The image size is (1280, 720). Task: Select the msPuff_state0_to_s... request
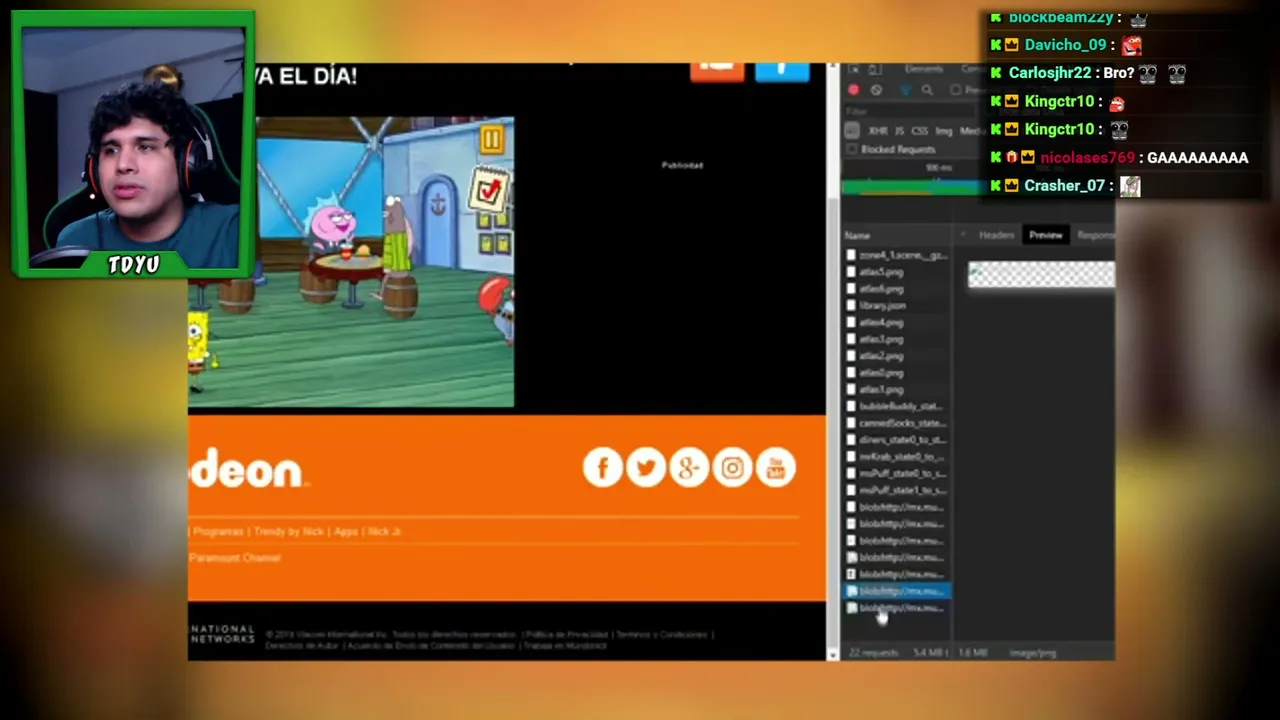[x=896, y=474]
